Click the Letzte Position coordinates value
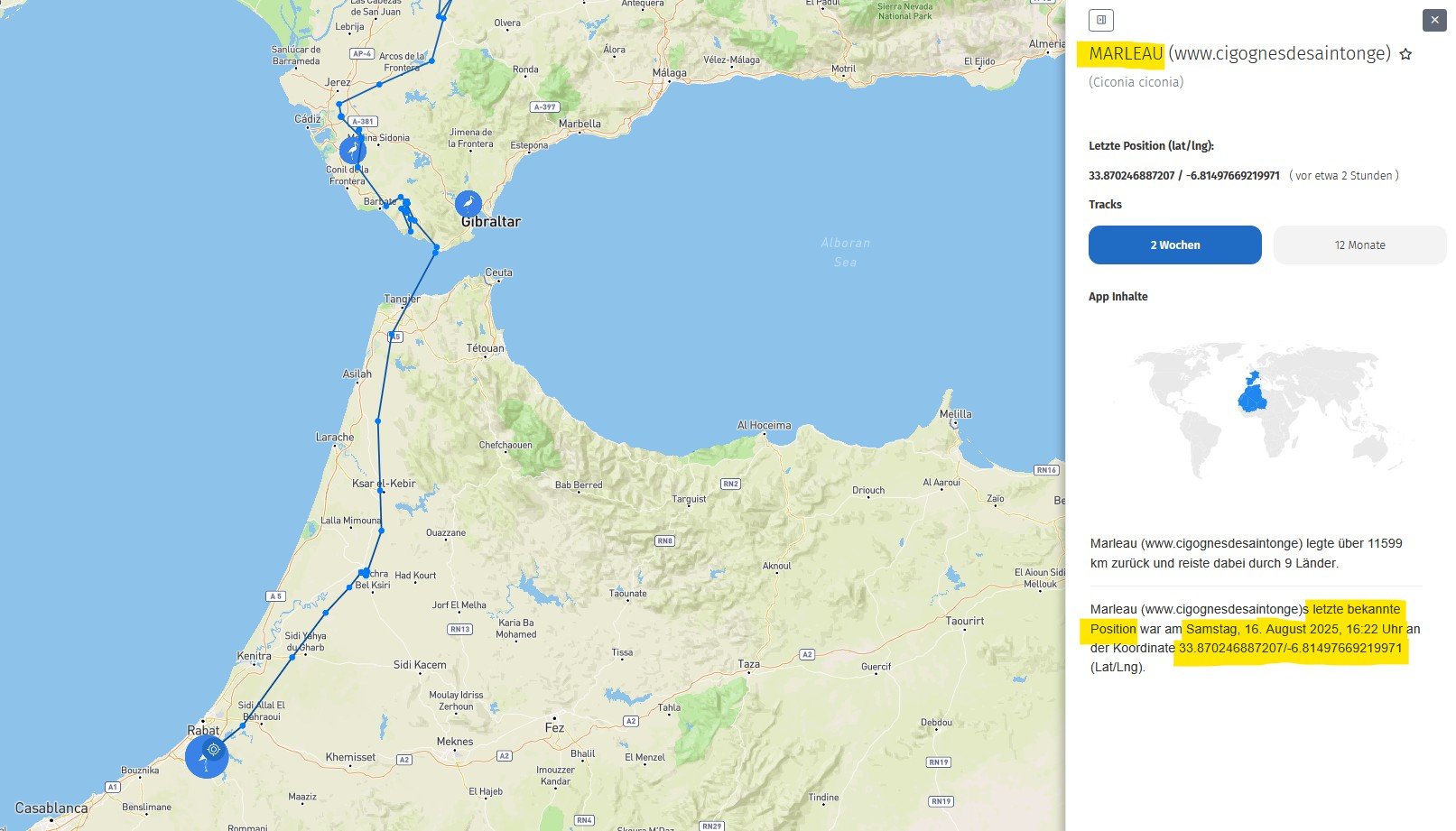 (x=1183, y=176)
